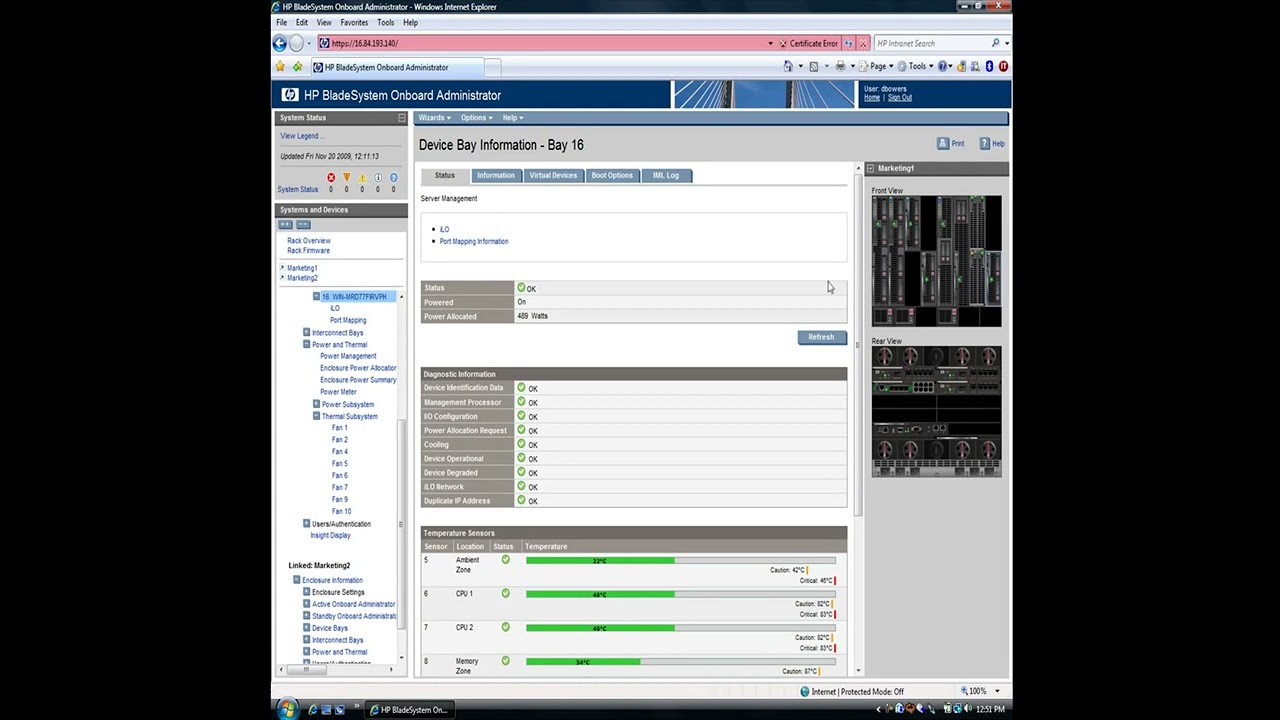Open the Wizards dropdown menu

tap(434, 118)
